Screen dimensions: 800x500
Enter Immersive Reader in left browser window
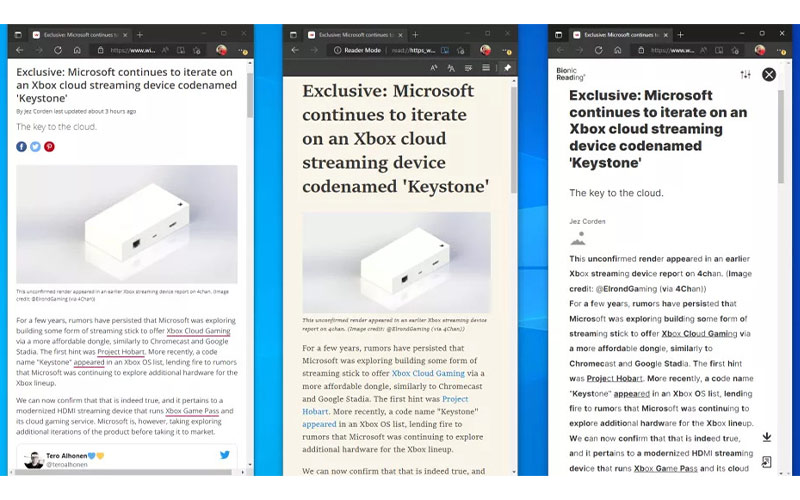(x=181, y=50)
